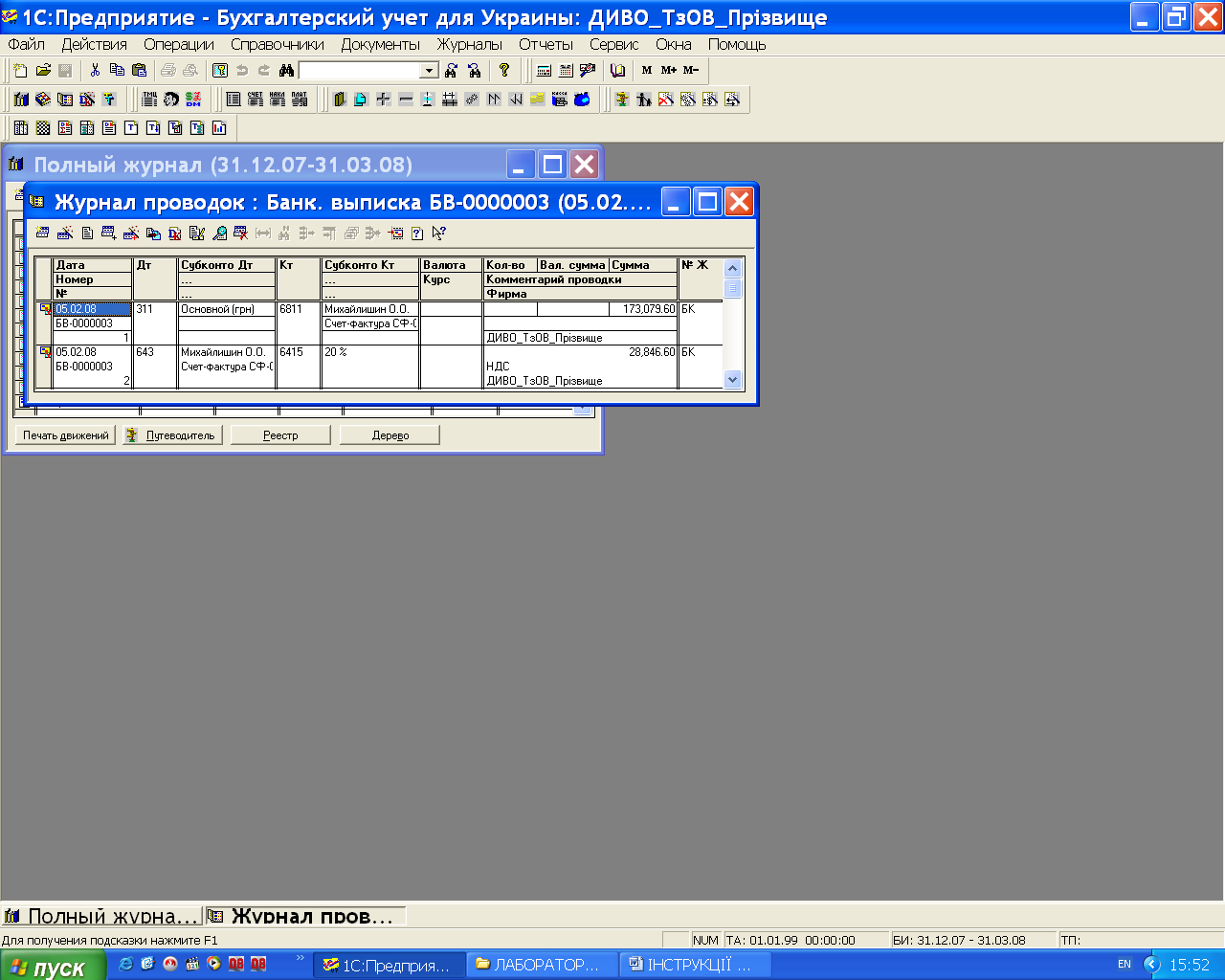1225x980 pixels.
Task: Select credit account 6811 cell
Action: pyautogui.click(x=299, y=323)
